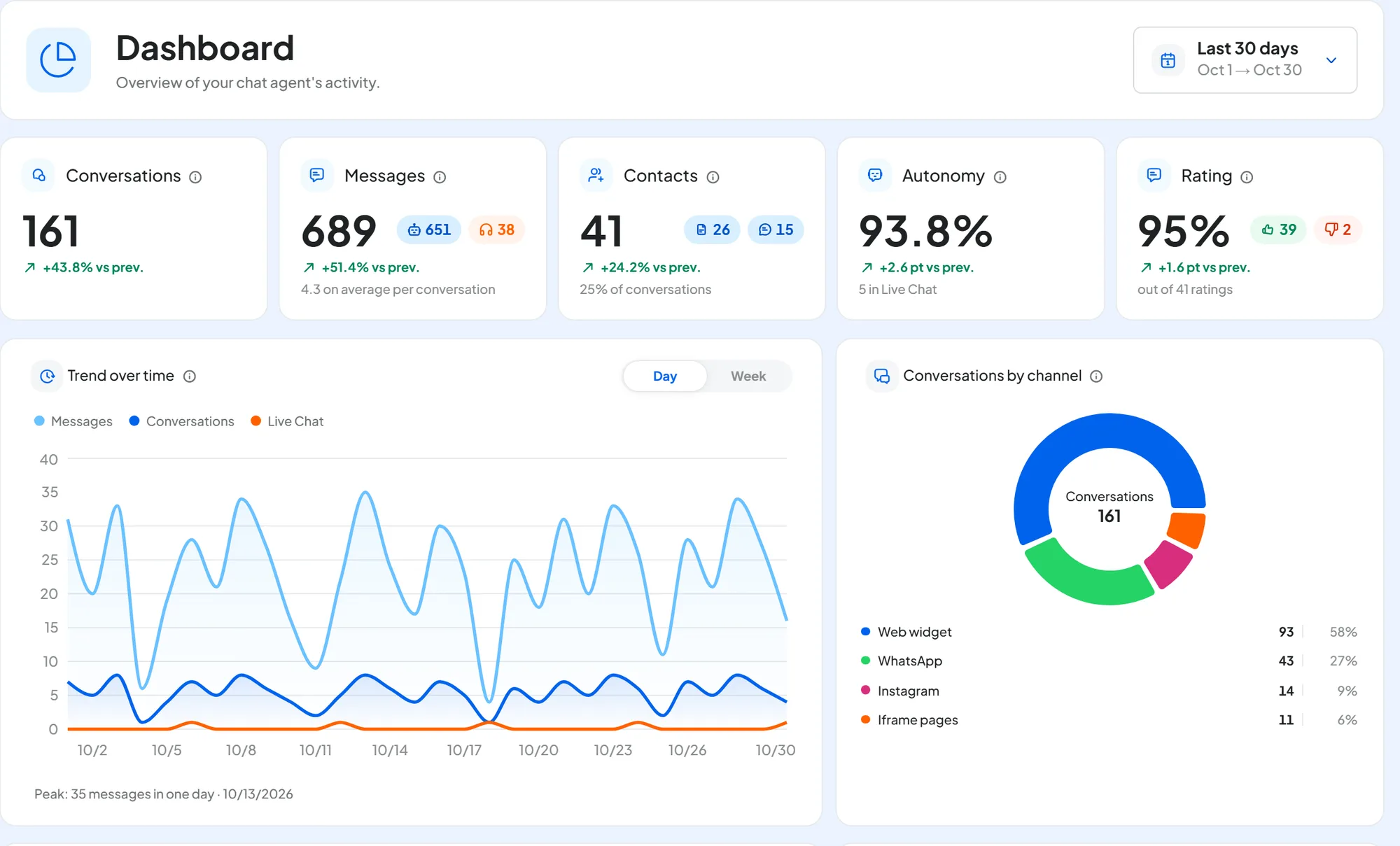Switch trend chart to Day view
This screenshot has width=1400, height=846.
tap(665, 376)
